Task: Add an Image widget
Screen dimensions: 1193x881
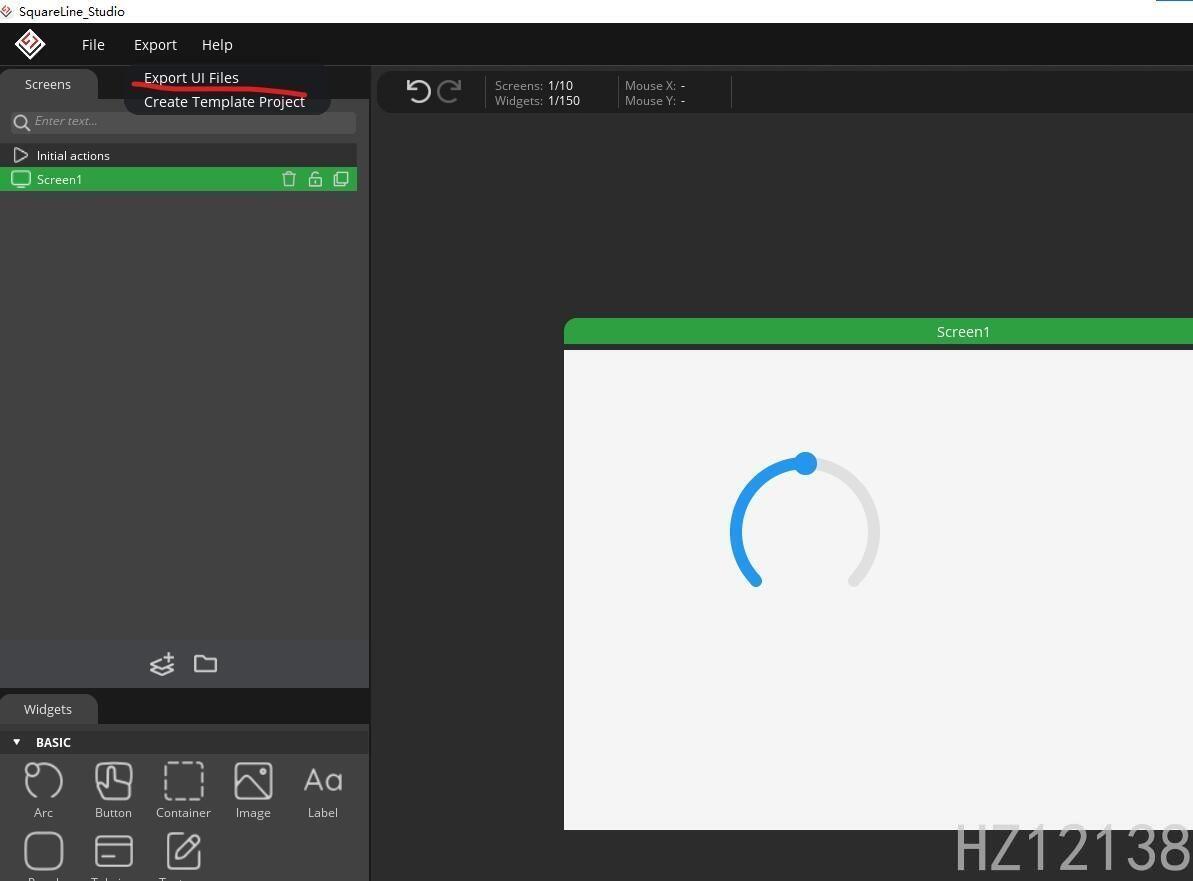Action: [x=253, y=790]
